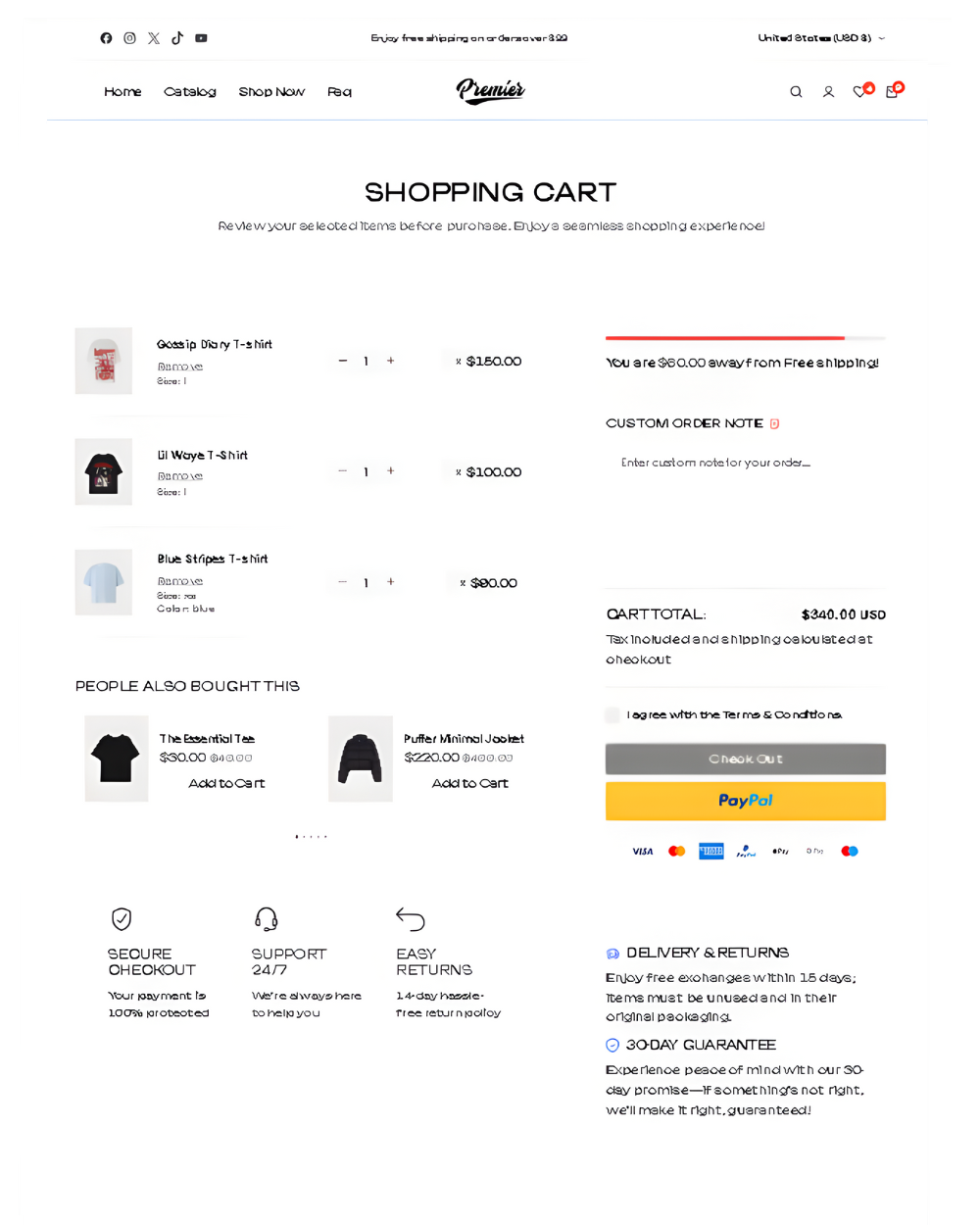
Task: Agree to the Terms & Conditions checkbox
Action: [613, 714]
